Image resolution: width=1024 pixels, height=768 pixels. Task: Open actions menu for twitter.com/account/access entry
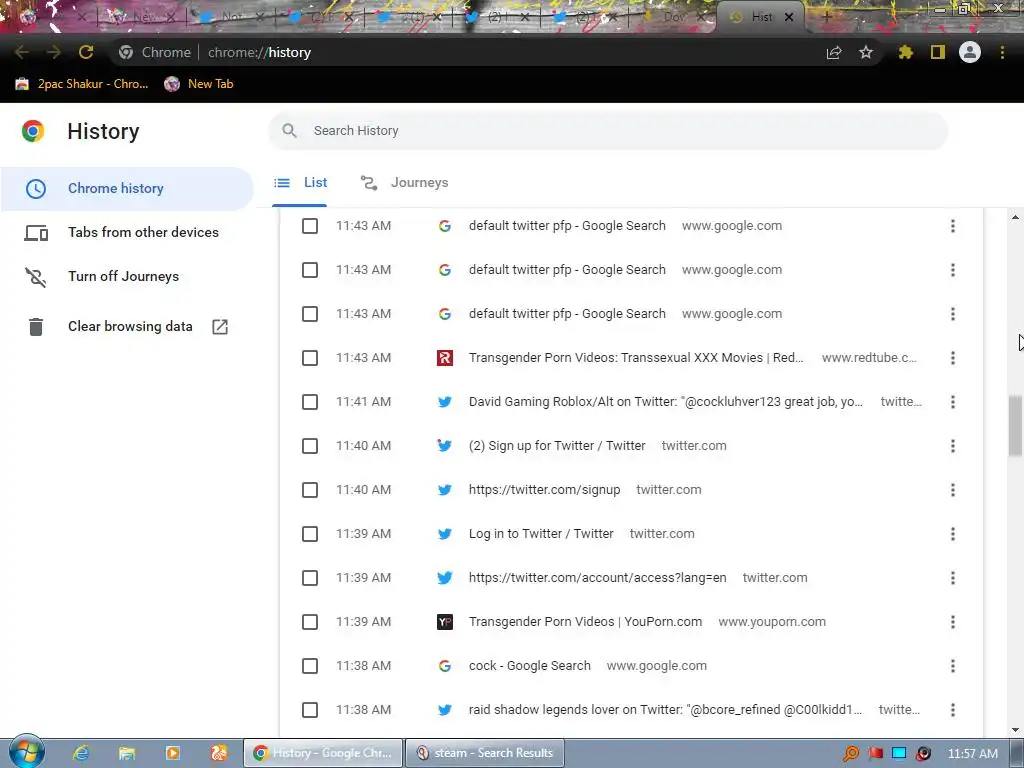953,578
